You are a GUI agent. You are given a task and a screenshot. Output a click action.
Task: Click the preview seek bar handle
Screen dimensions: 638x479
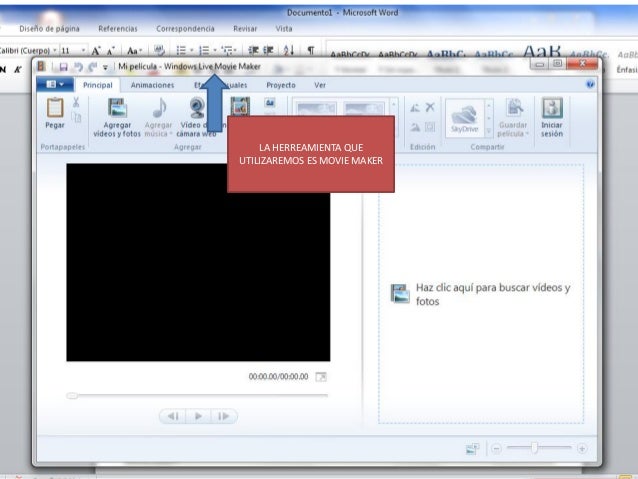click(x=72, y=396)
